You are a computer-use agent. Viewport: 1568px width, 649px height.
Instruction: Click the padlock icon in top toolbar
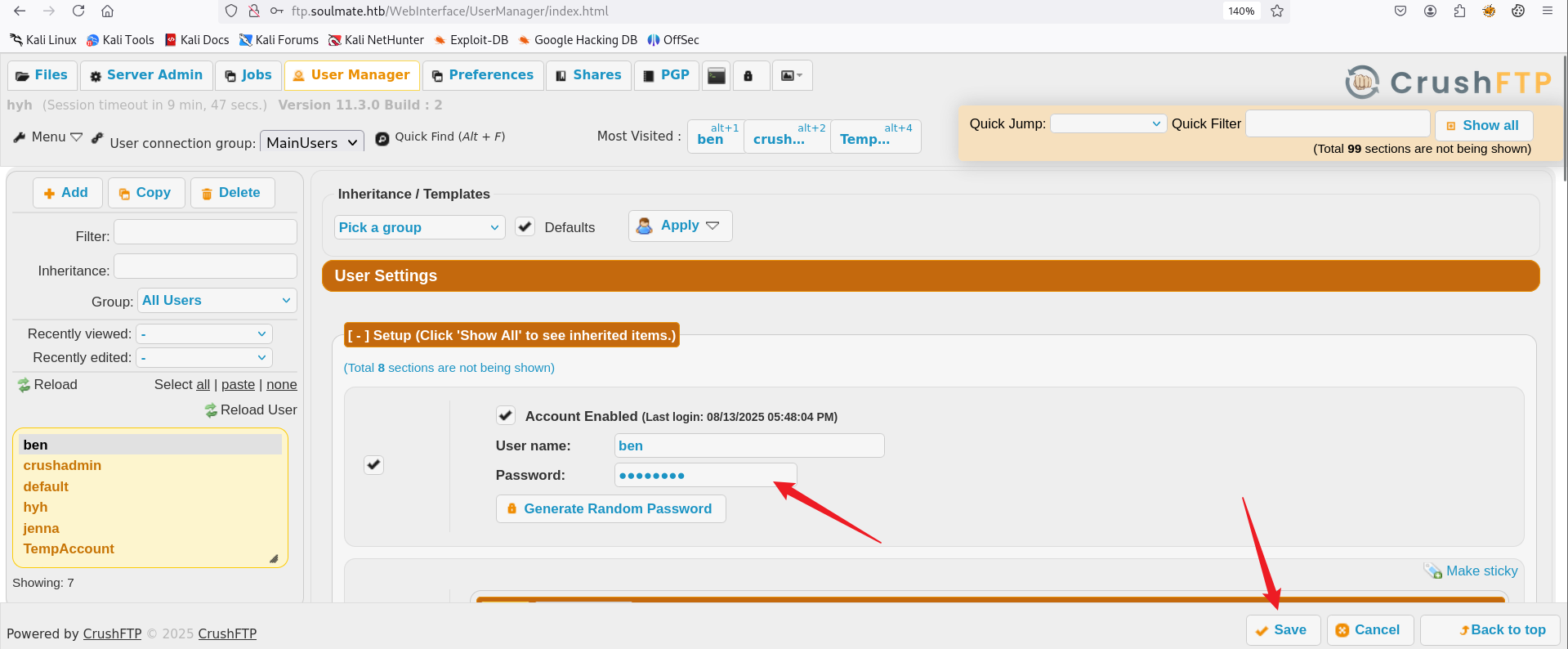point(748,75)
